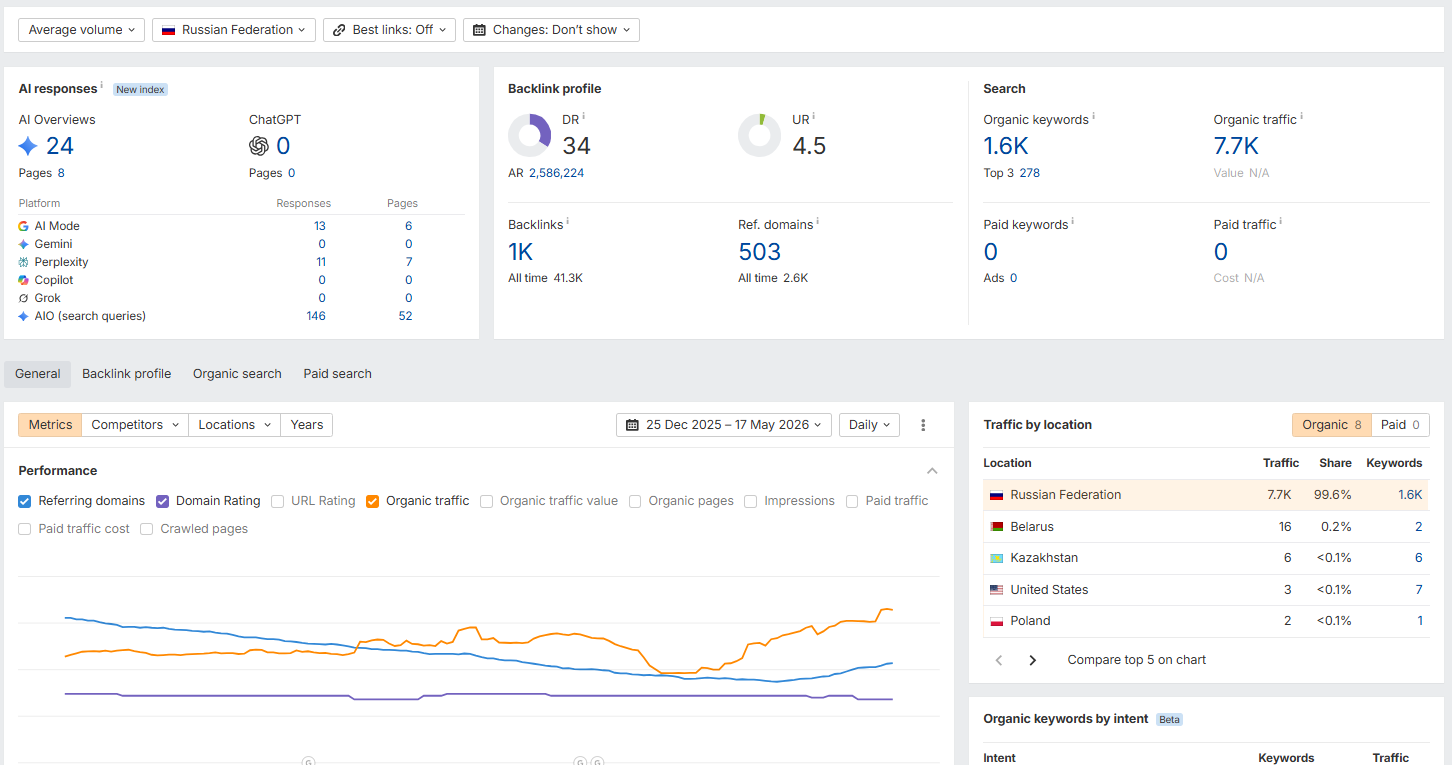Click Compare top 5 on chart

click(x=1137, y=660)
